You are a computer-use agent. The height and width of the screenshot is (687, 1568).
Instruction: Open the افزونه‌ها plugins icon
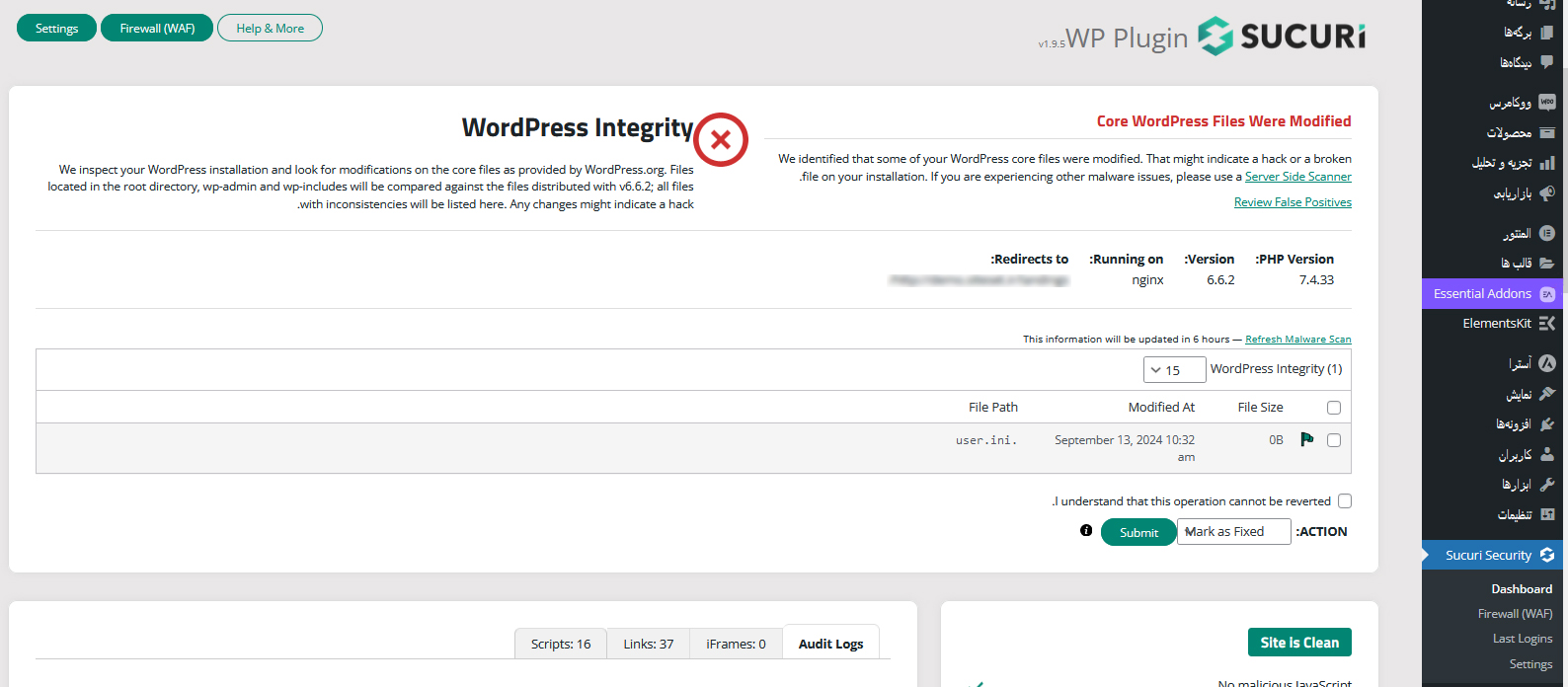click(1547, 424)
